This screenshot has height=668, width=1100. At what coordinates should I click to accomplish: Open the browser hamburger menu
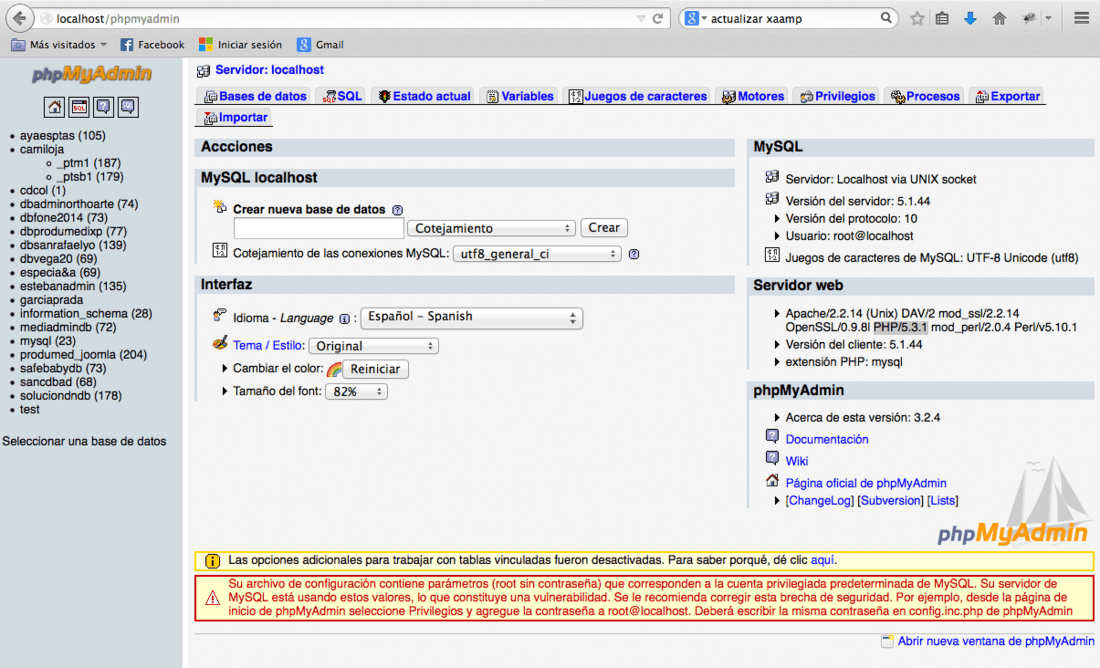coord(1082,18)
